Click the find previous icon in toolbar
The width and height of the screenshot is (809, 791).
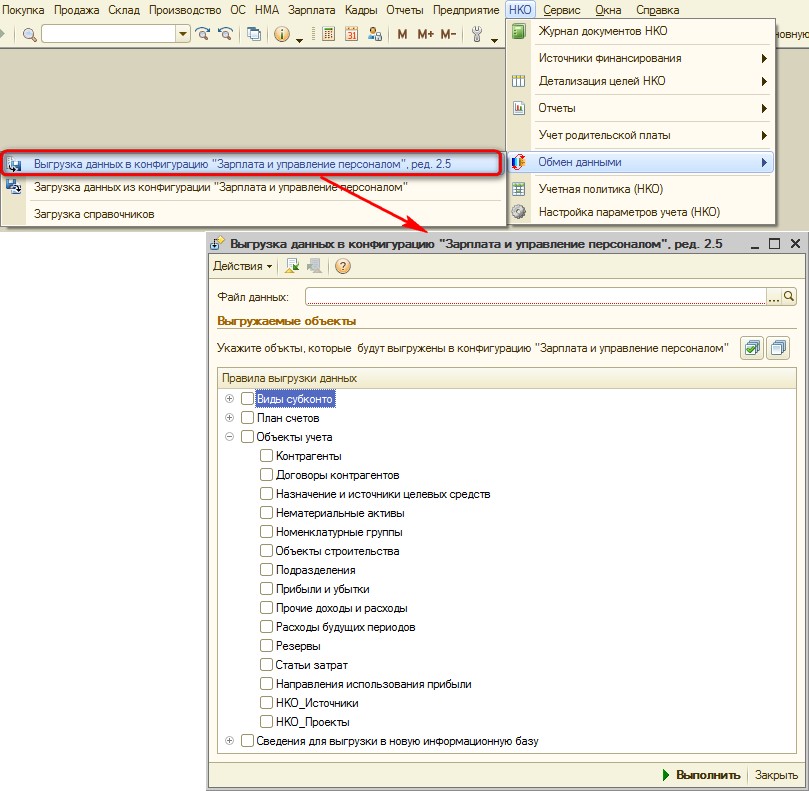(x=225, y=34)
